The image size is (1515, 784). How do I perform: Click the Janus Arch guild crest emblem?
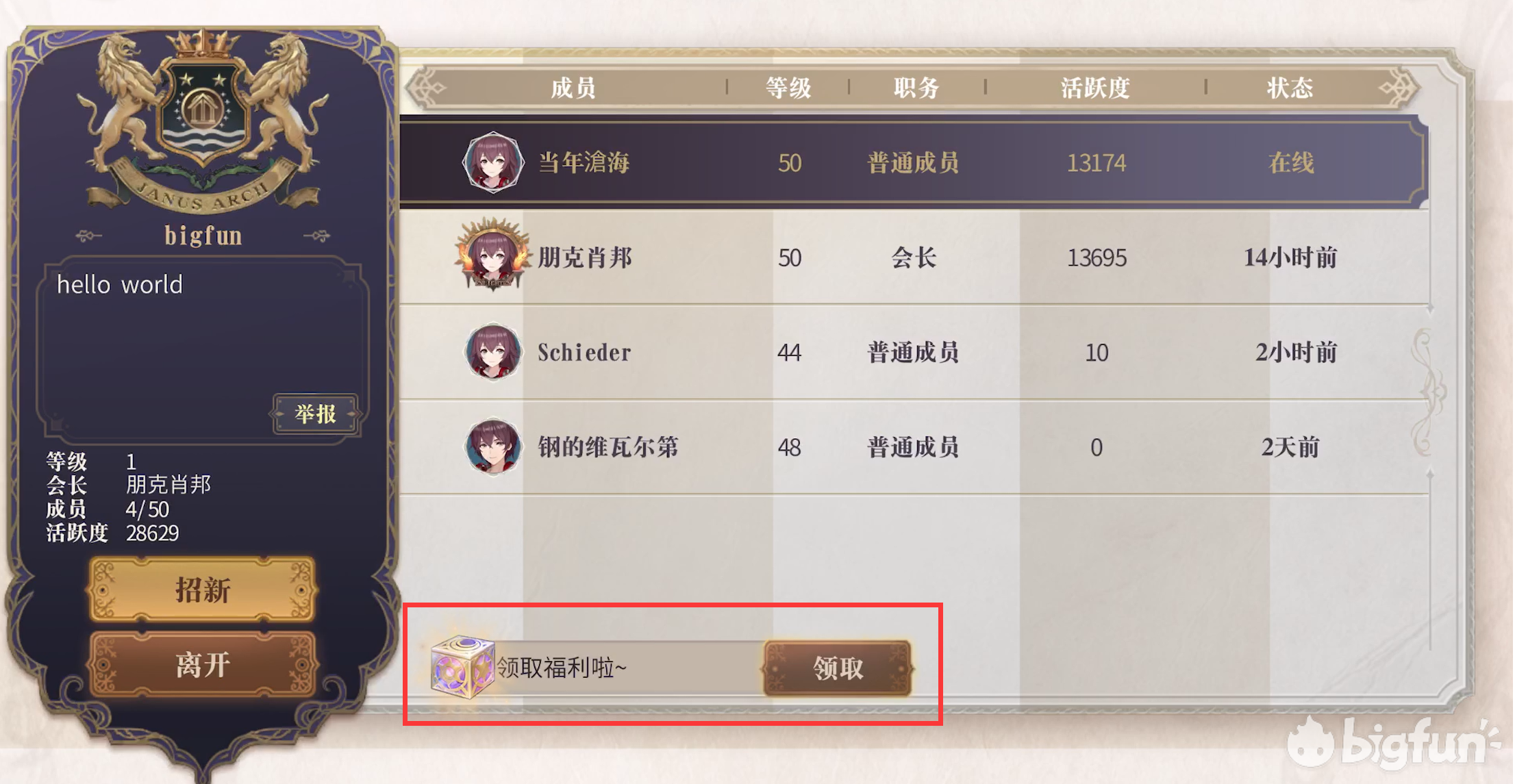tap(202, 120)
